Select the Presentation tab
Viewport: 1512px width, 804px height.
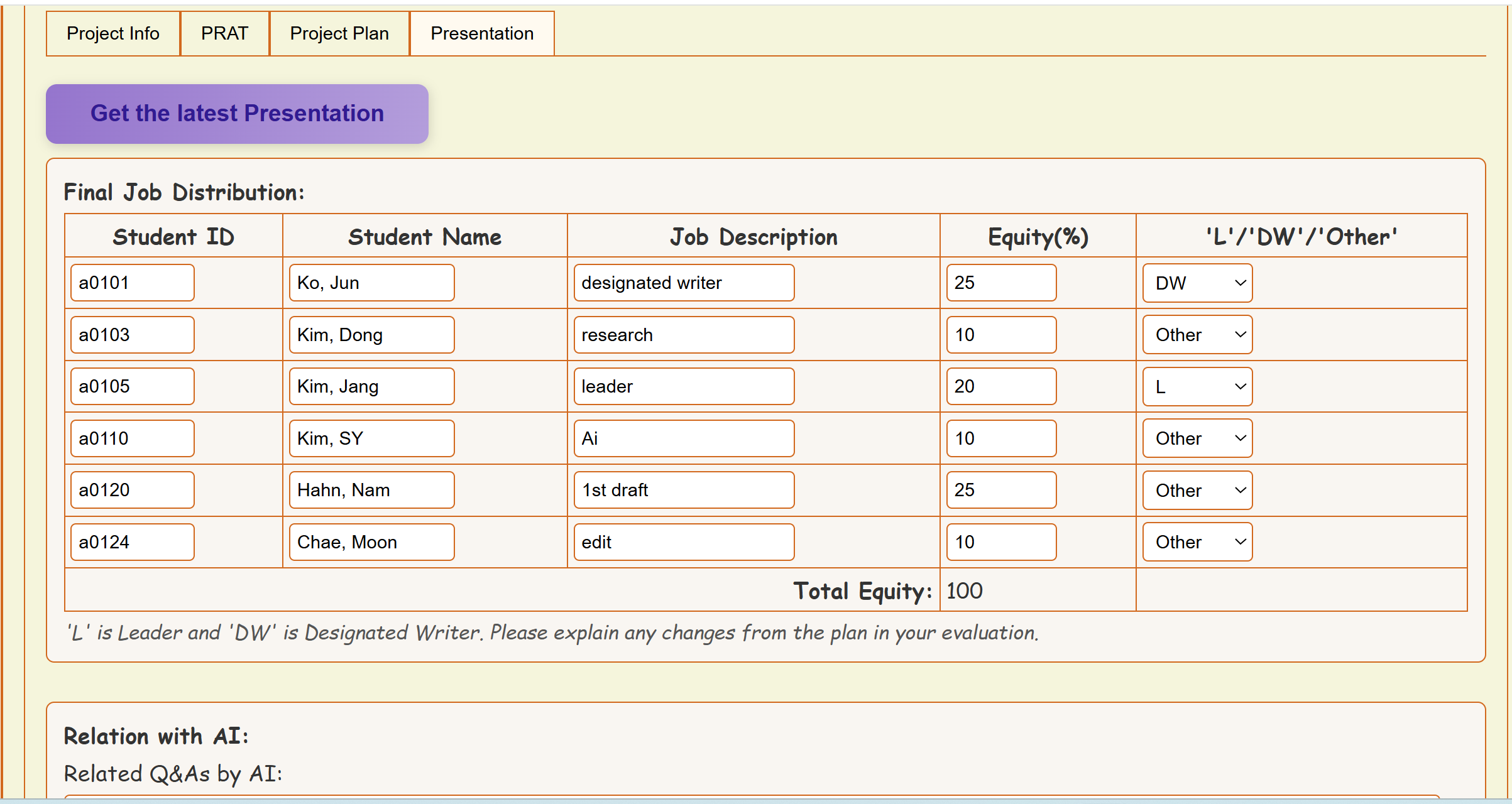[x=482, y=33]
